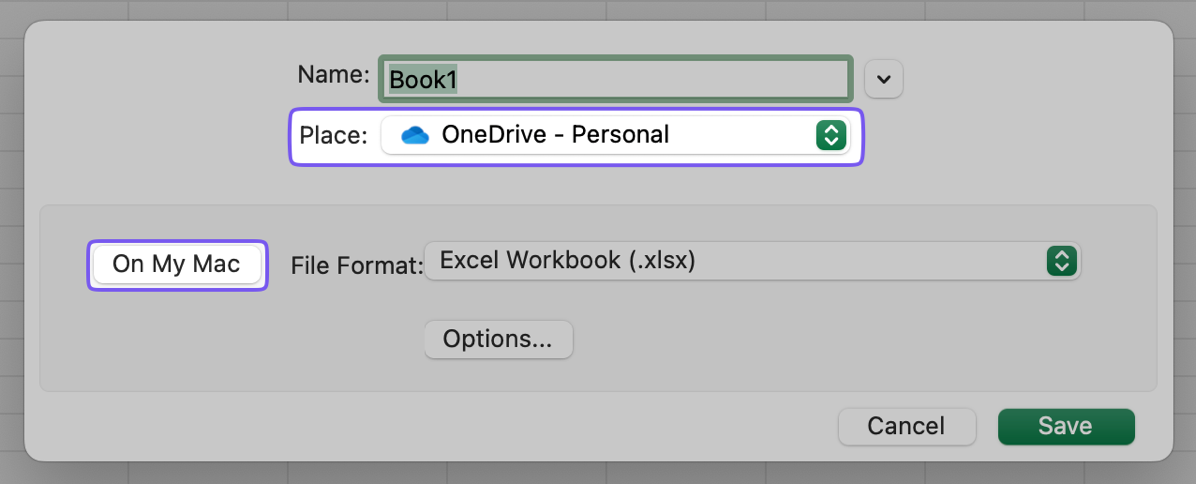Open the Options... settings
Screen dimensions: 1196x484
(x=498, y=339)
